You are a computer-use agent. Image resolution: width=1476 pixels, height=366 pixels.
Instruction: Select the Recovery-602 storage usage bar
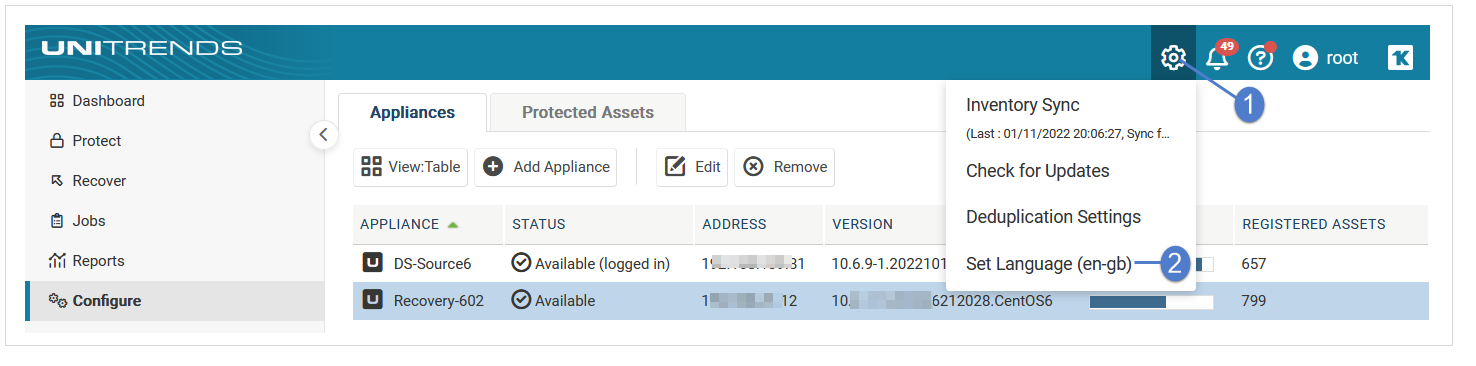(x=1151, y=301)
